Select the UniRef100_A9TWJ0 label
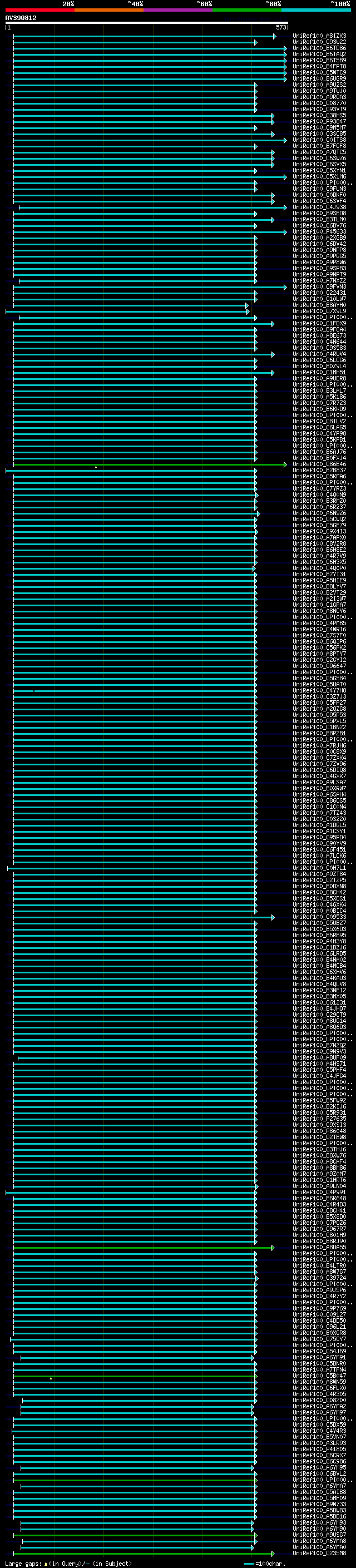The width and height of the screenshot is (356, 1568). [319, 91]
